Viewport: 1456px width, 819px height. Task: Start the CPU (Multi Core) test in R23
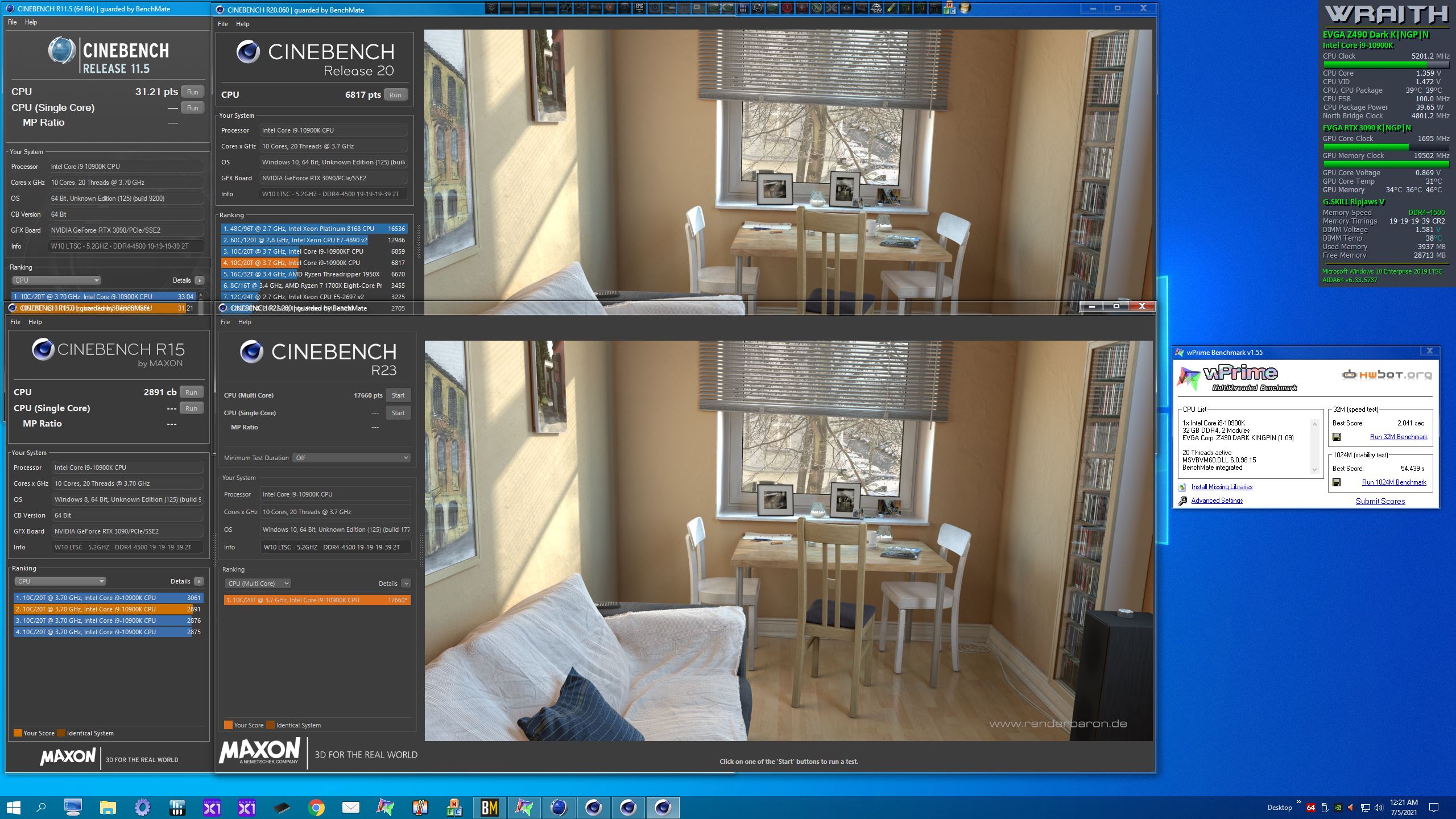[x=398, y=395]
